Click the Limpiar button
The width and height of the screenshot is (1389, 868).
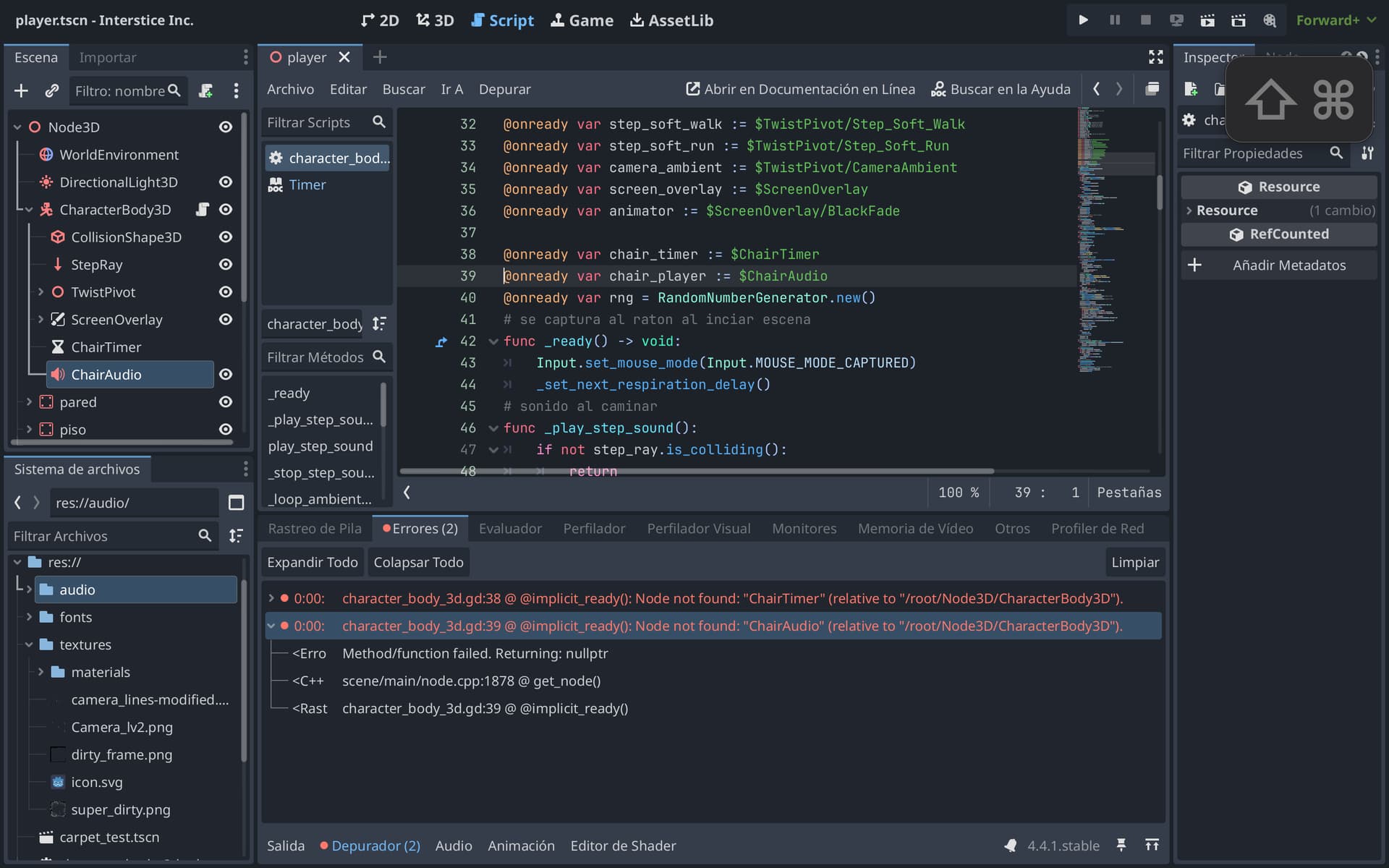(x=1135, y=562)
